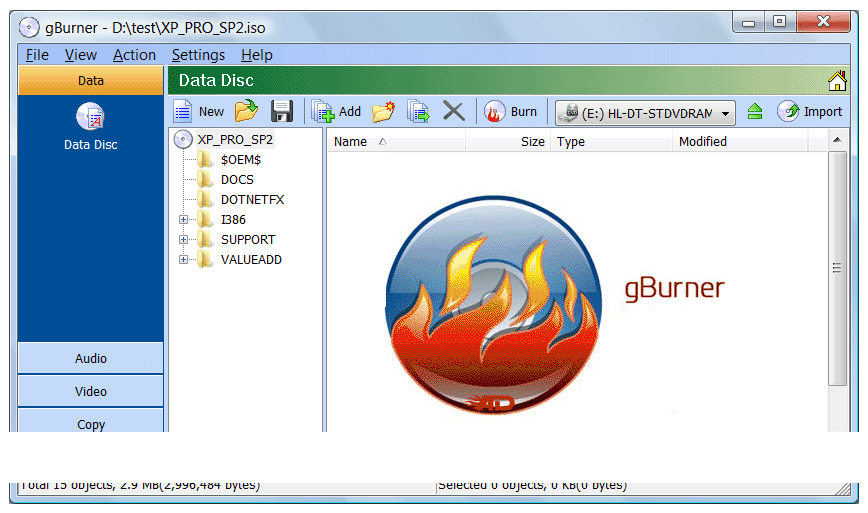This screenshot has height=513, width=868.
Task: Click the file list vertical scrollbar thumb
Action: click(838, 268)
